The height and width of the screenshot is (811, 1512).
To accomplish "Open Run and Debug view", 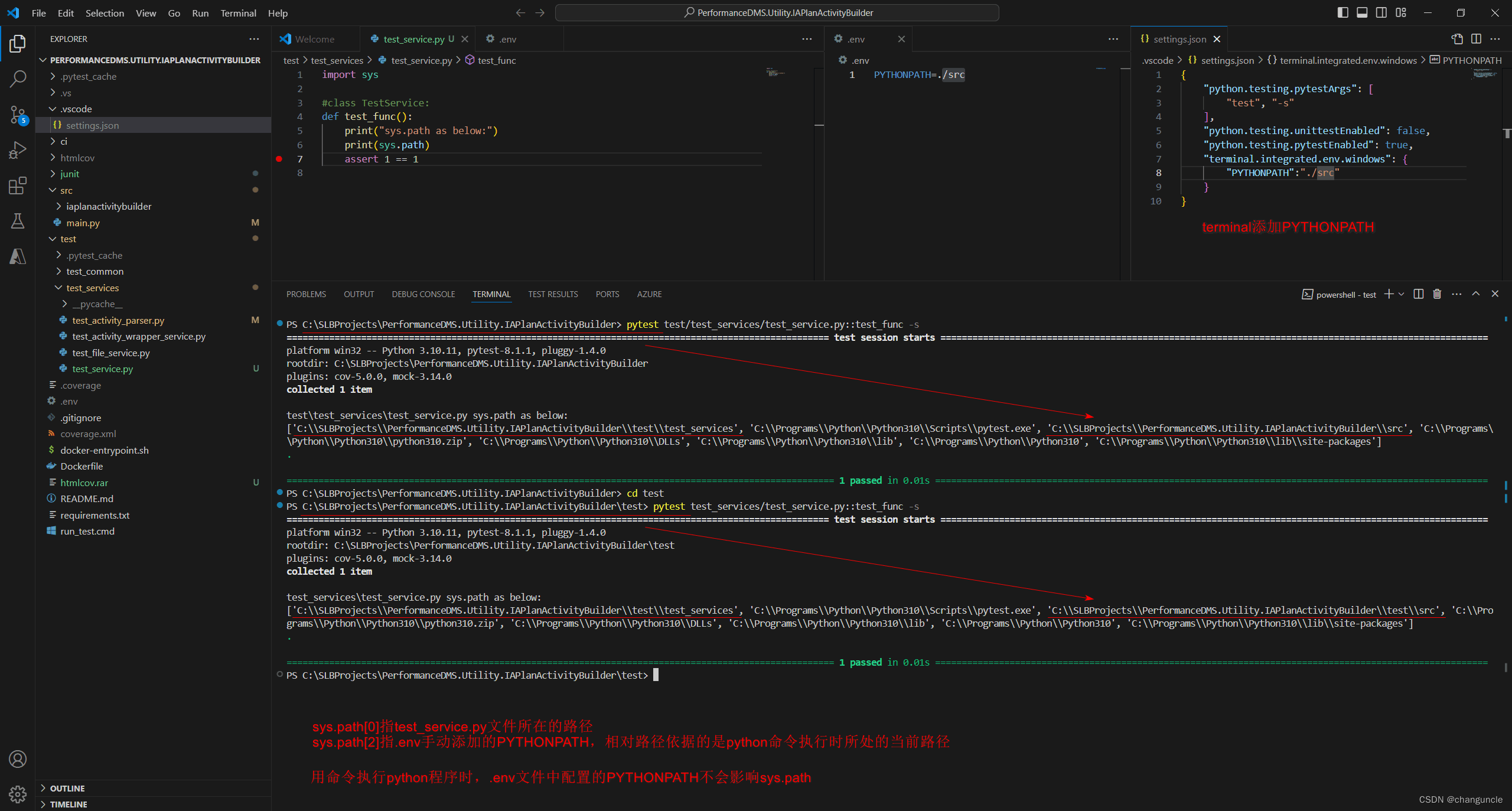I will pyautogui.click(x=18, y=150).
